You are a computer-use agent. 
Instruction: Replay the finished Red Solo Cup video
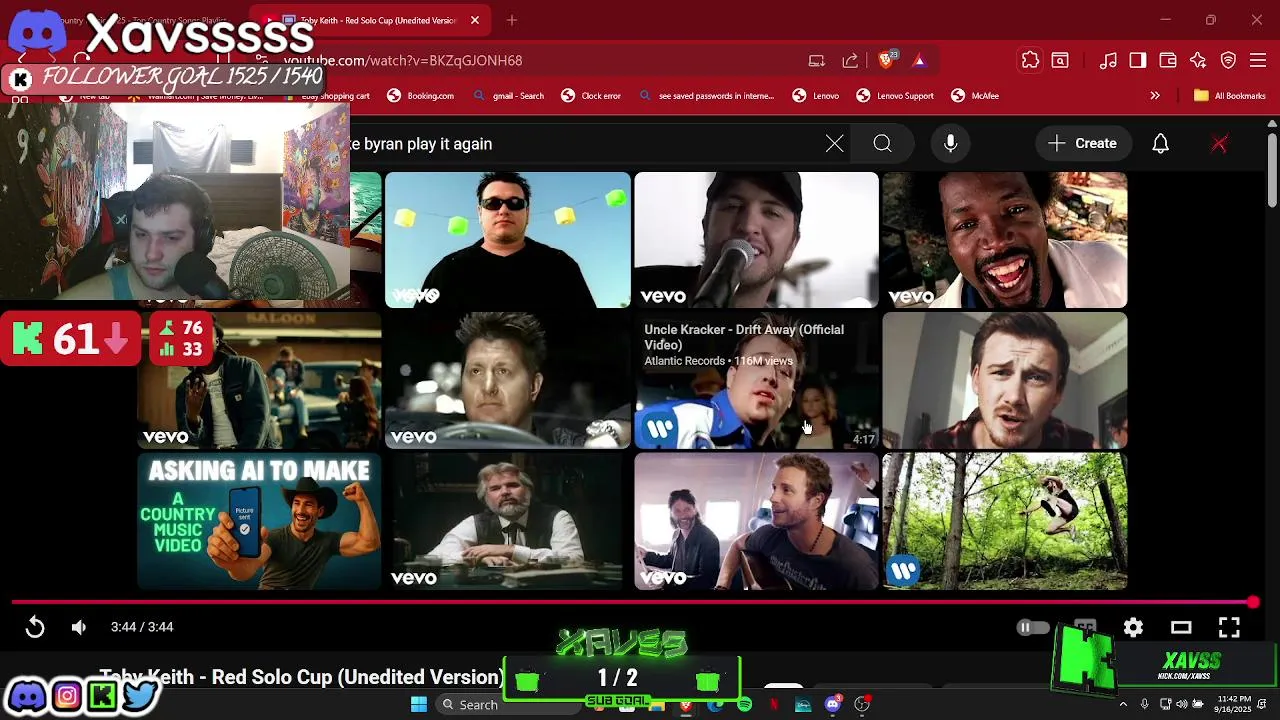pyautogui.click(x=35, y=627)
